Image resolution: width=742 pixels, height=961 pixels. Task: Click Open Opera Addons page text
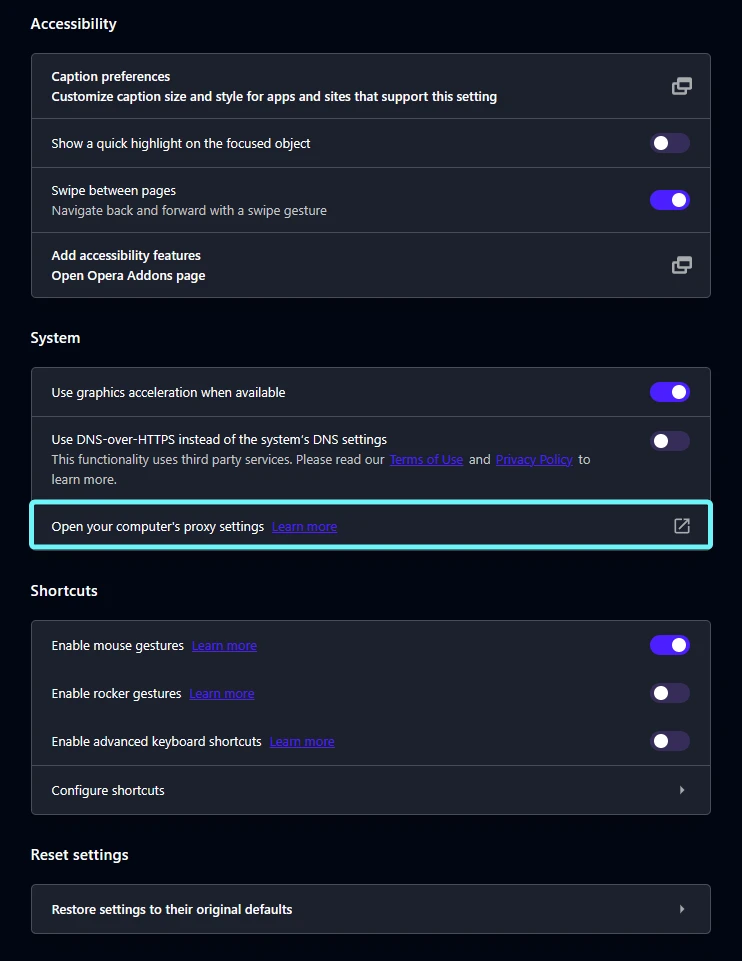pyautogui.click(x=128, y=275)
